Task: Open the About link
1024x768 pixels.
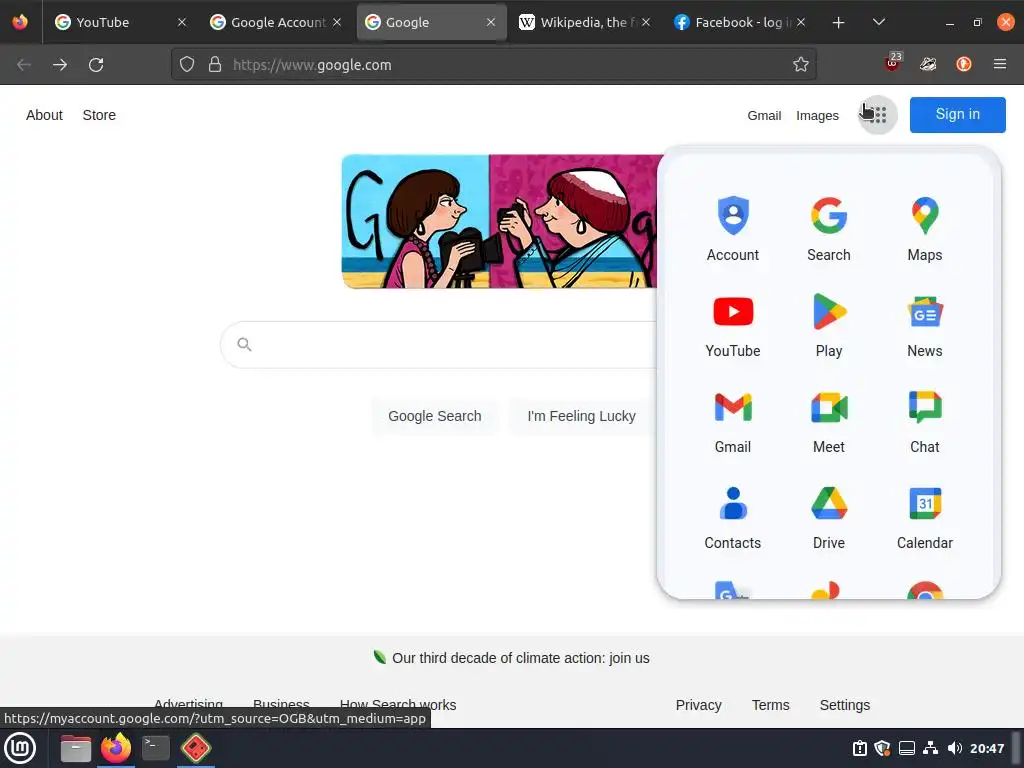Action: coord(44,115)
